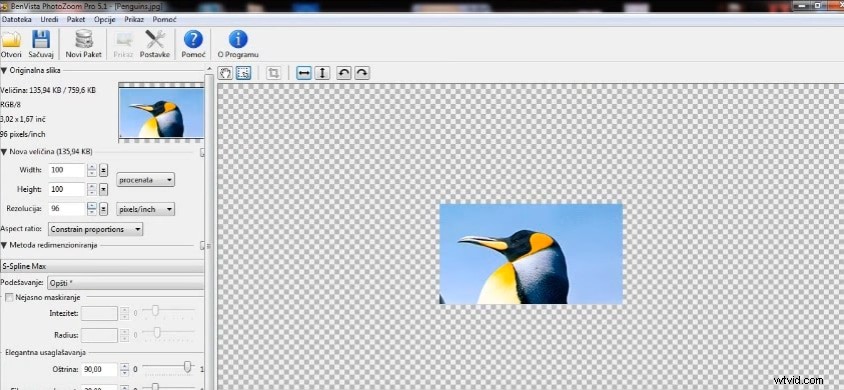Open the S-Spline Max method selector
This screenshot has height=390, width=844.
pos(102,266)
